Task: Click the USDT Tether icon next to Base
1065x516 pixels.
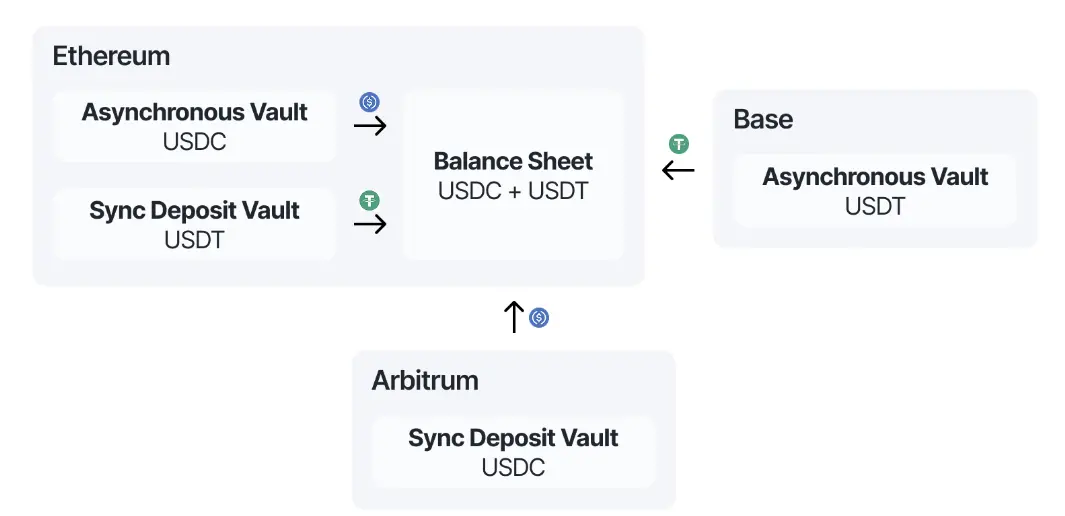Action: click(679, 144)
